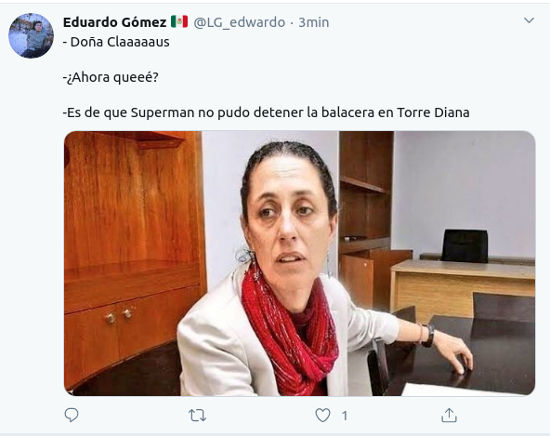Image resolution: width=550 pixels, height=436 pixels.
Task: View the like count number 1
Action: pos(345,416)
